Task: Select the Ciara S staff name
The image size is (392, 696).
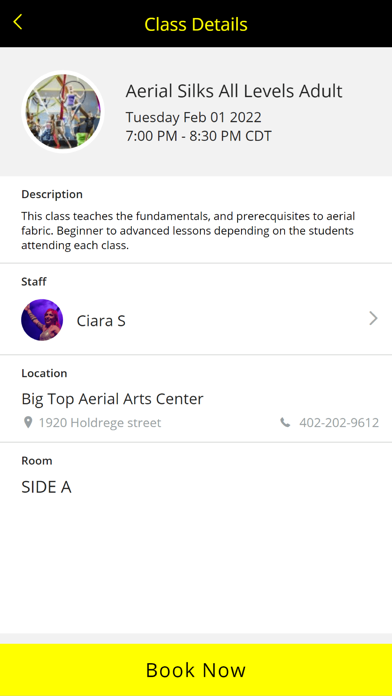Action: (x=101, y=320)
